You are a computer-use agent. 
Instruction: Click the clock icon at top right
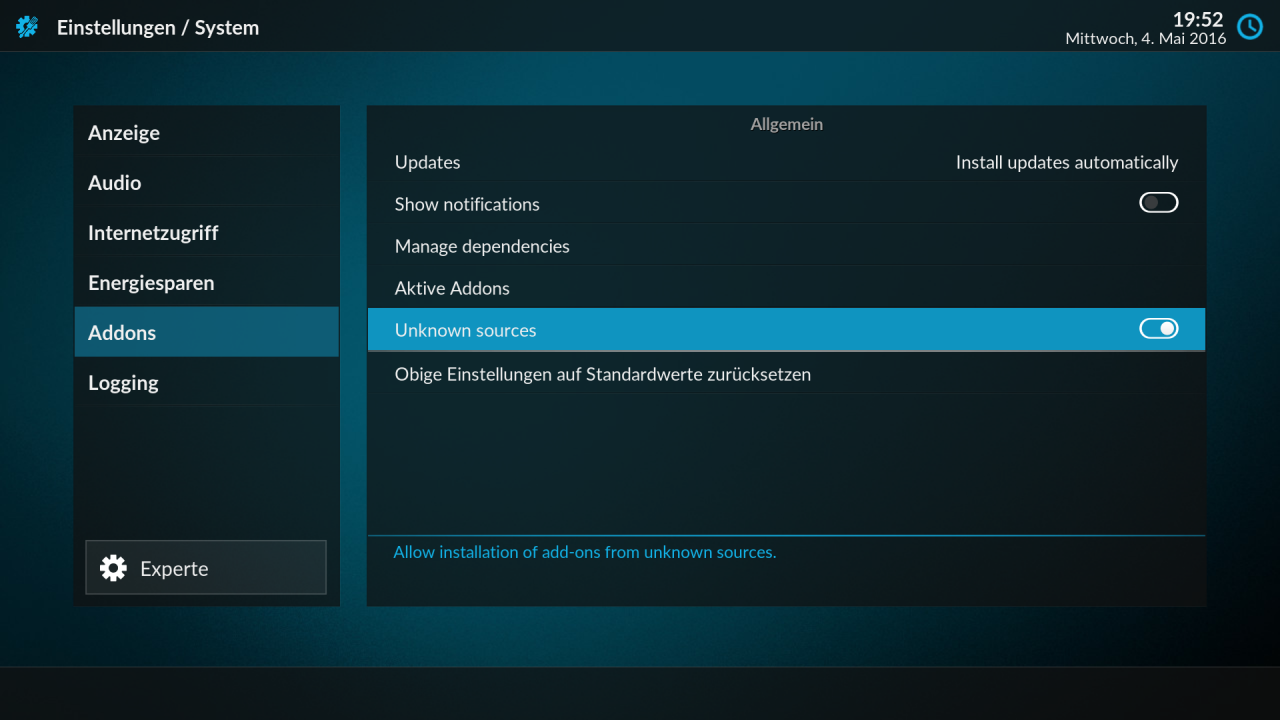(x=1249, y=27)
